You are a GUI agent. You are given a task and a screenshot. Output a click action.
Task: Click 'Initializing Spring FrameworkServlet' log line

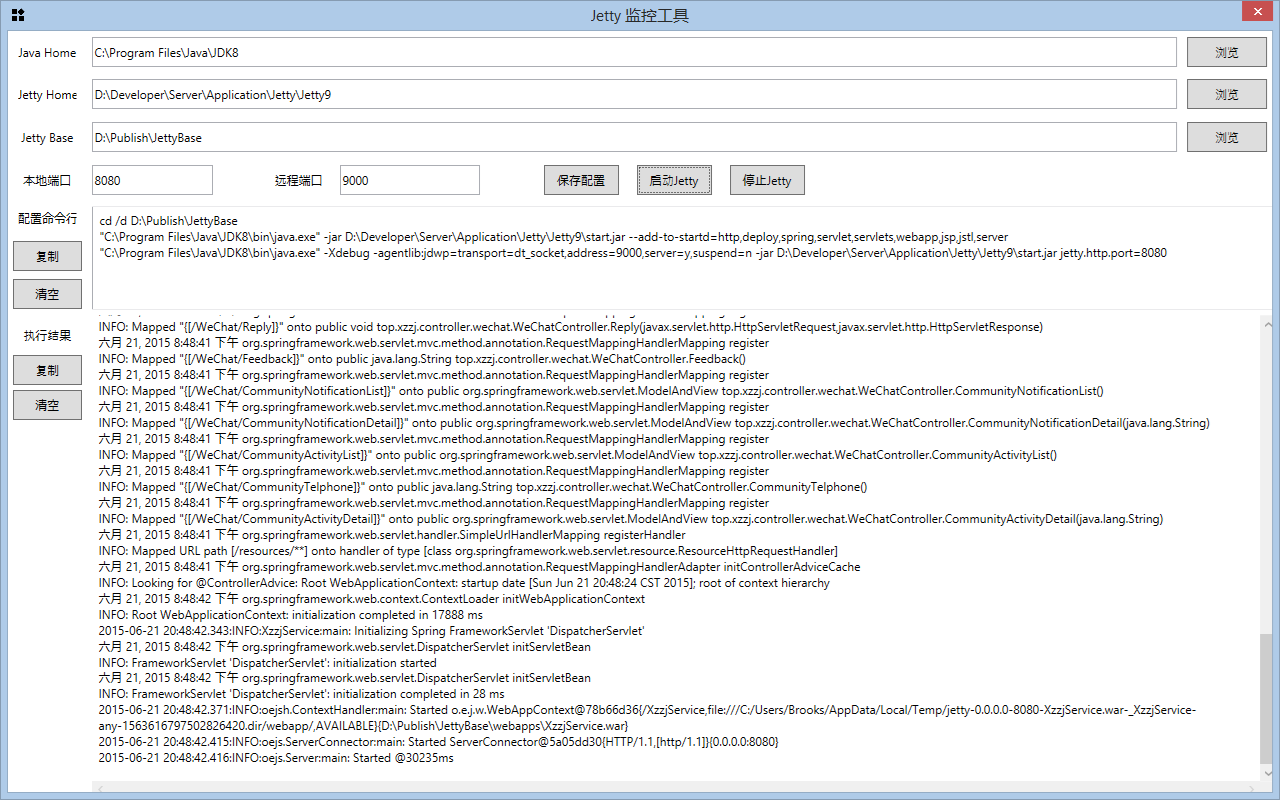(371, 631)
